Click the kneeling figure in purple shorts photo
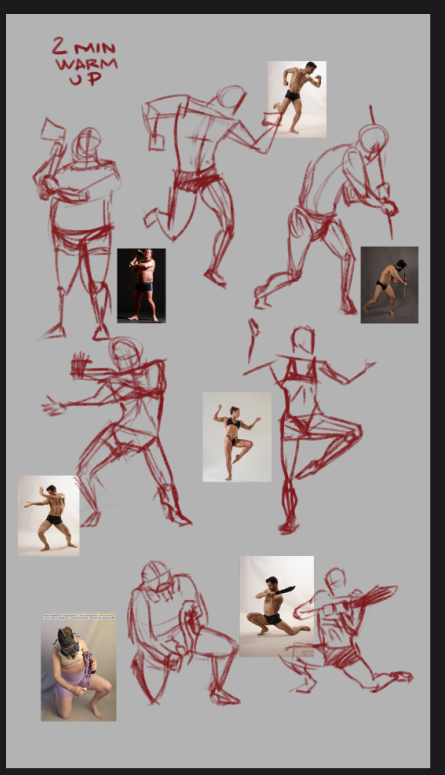445x775 pixels. coord(79,667)
